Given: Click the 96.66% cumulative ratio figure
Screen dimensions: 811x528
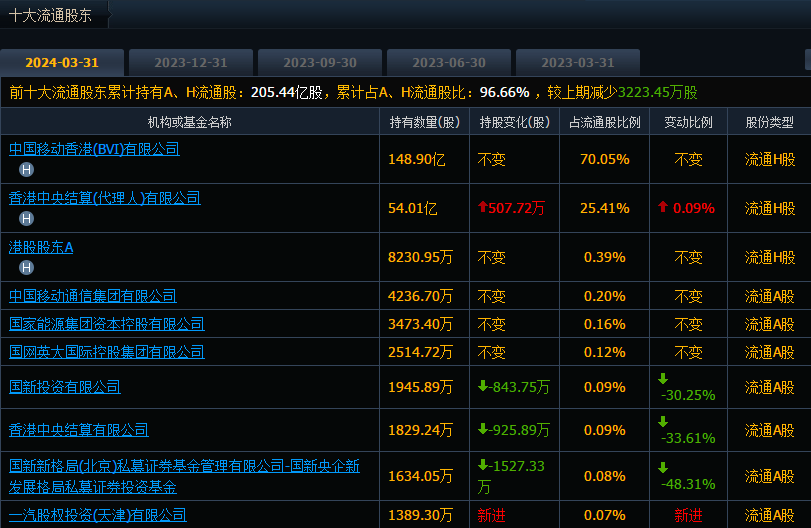Looking at the screenshot, I should 504,93.
